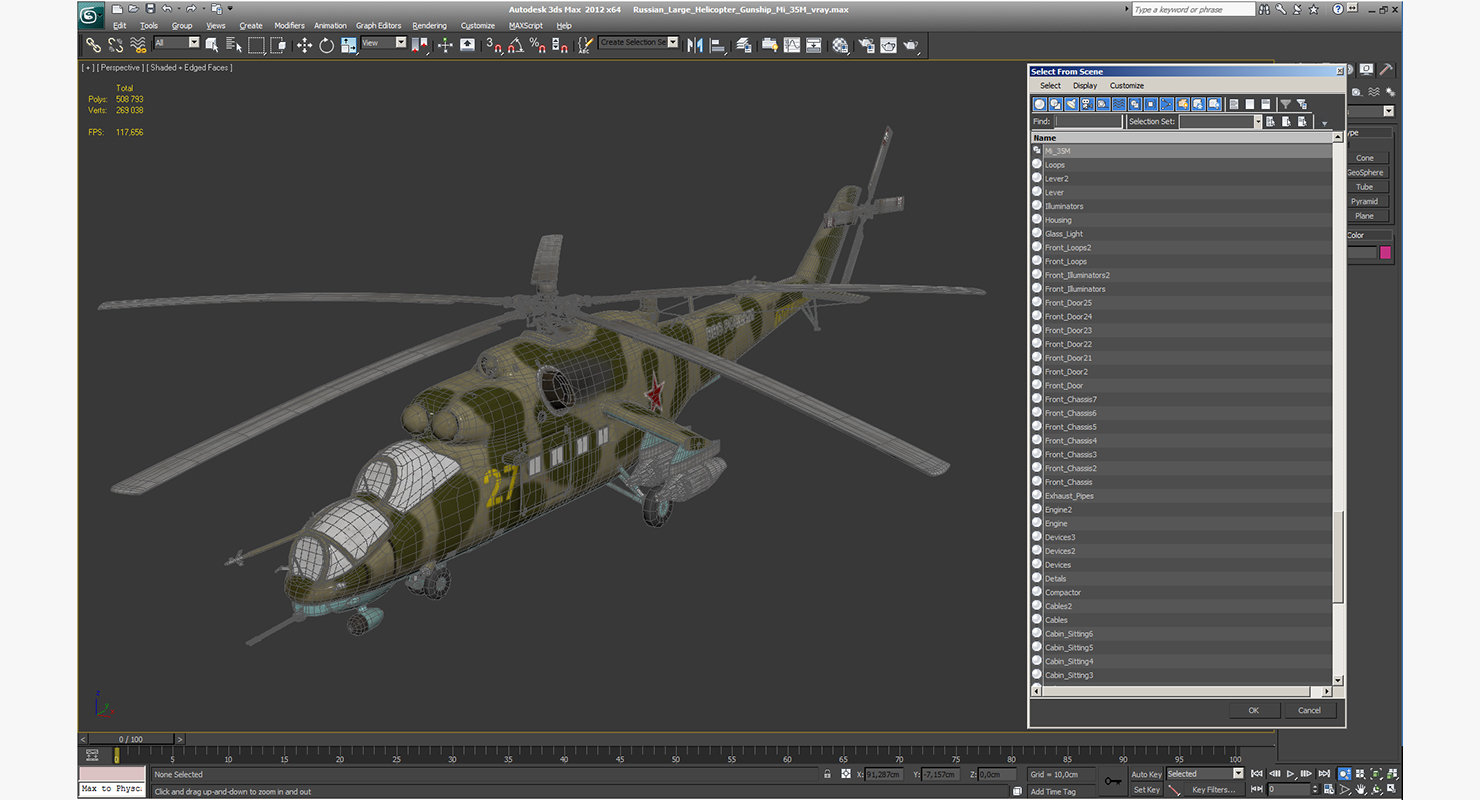Click the time slider at 0 / 100
This screenshot has height=800, width=1480.
pos(130,740)
